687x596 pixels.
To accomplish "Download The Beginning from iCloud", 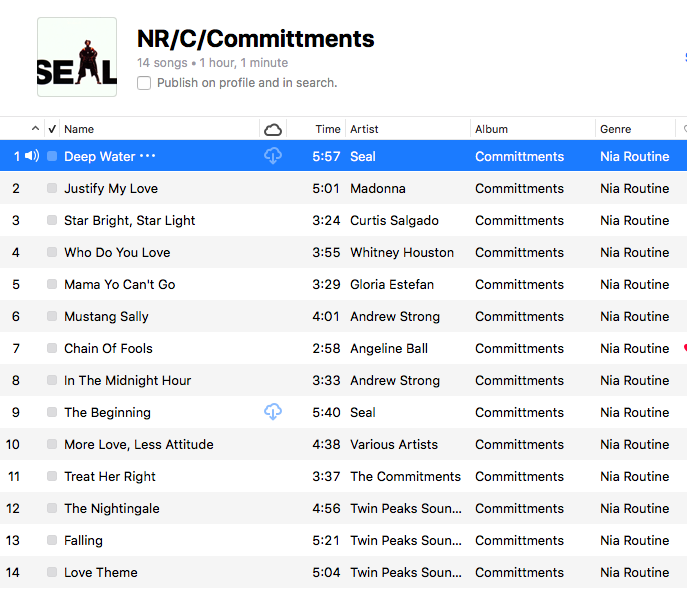I will coord(273,412).
